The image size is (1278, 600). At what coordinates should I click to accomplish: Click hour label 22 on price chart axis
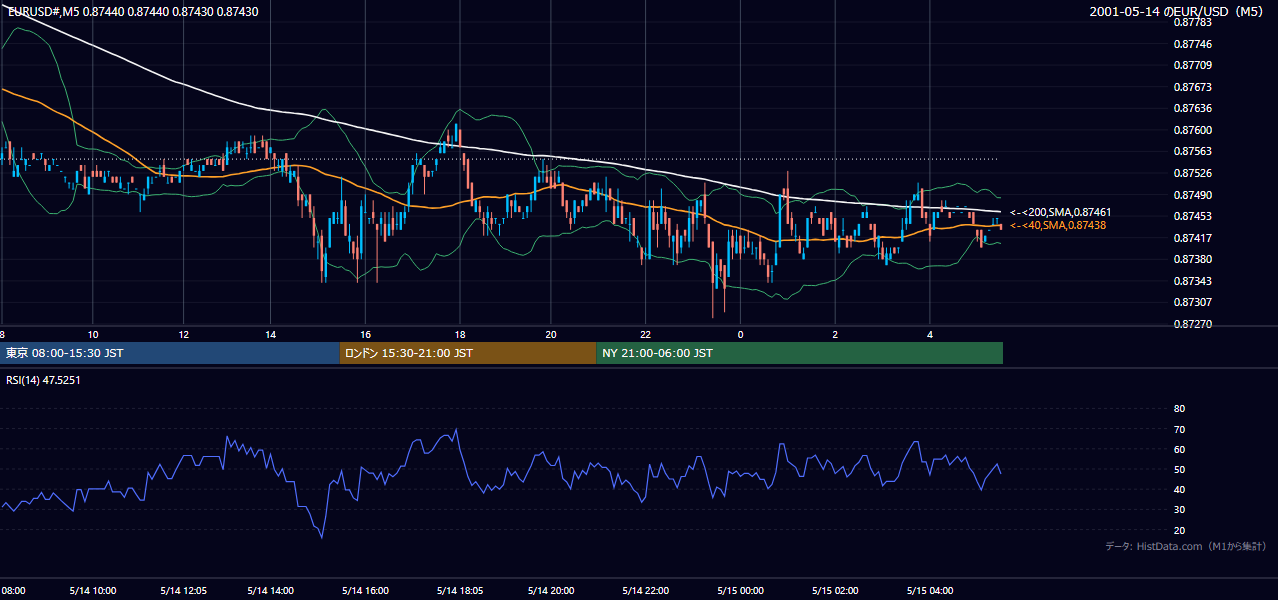coord(645,334)
